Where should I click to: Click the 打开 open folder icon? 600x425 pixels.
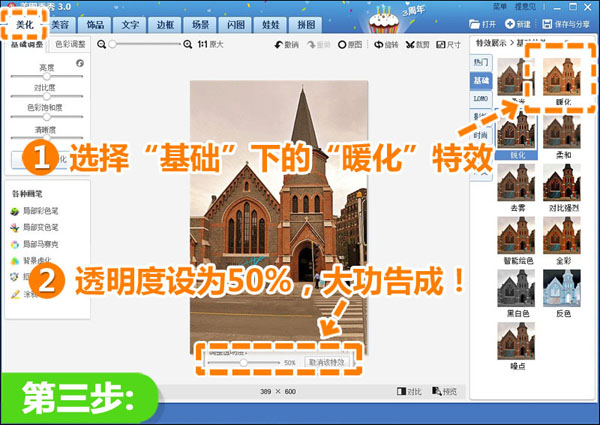point(474,24)
